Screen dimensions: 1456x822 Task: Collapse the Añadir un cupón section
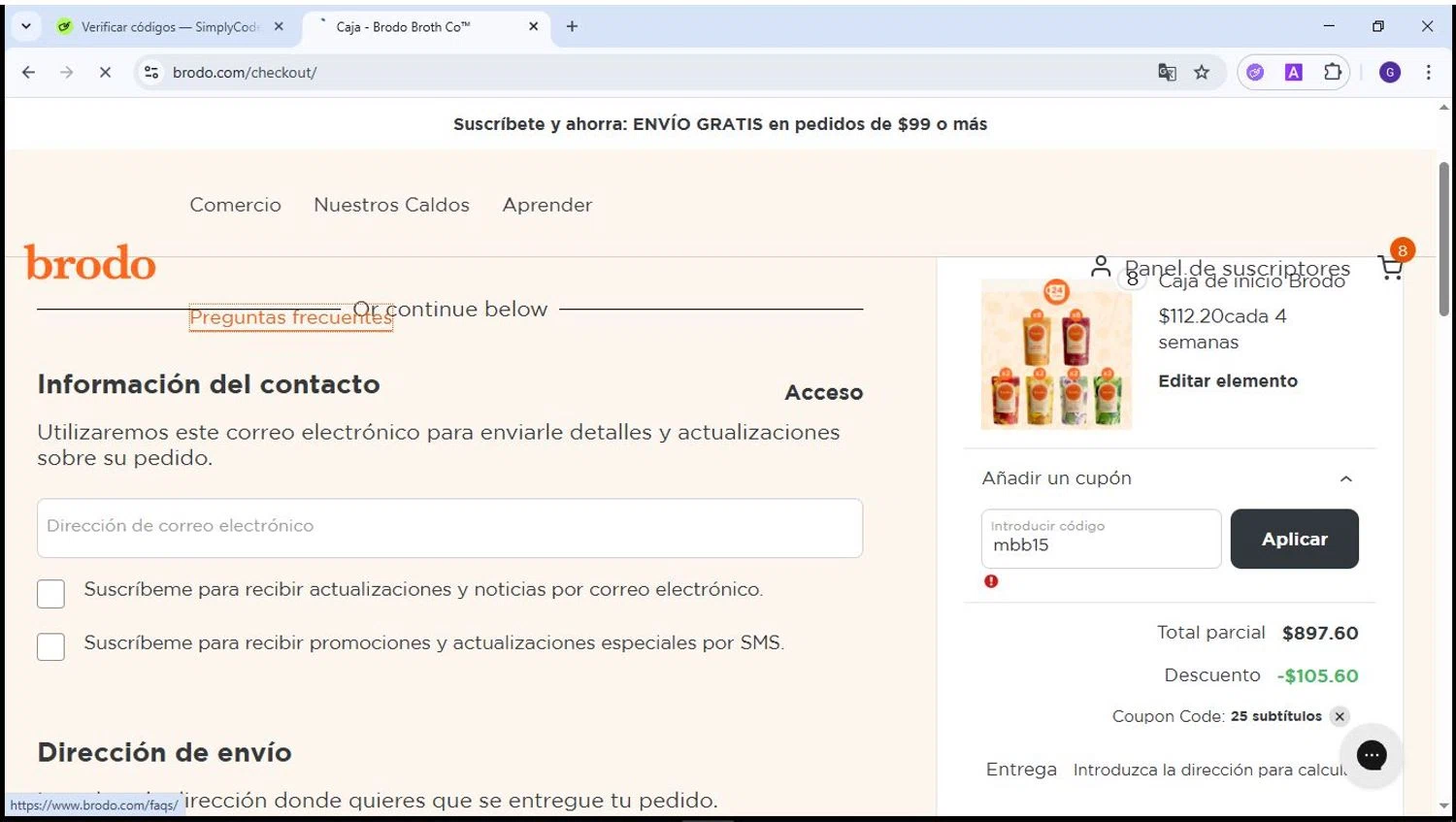[1345, 478]
